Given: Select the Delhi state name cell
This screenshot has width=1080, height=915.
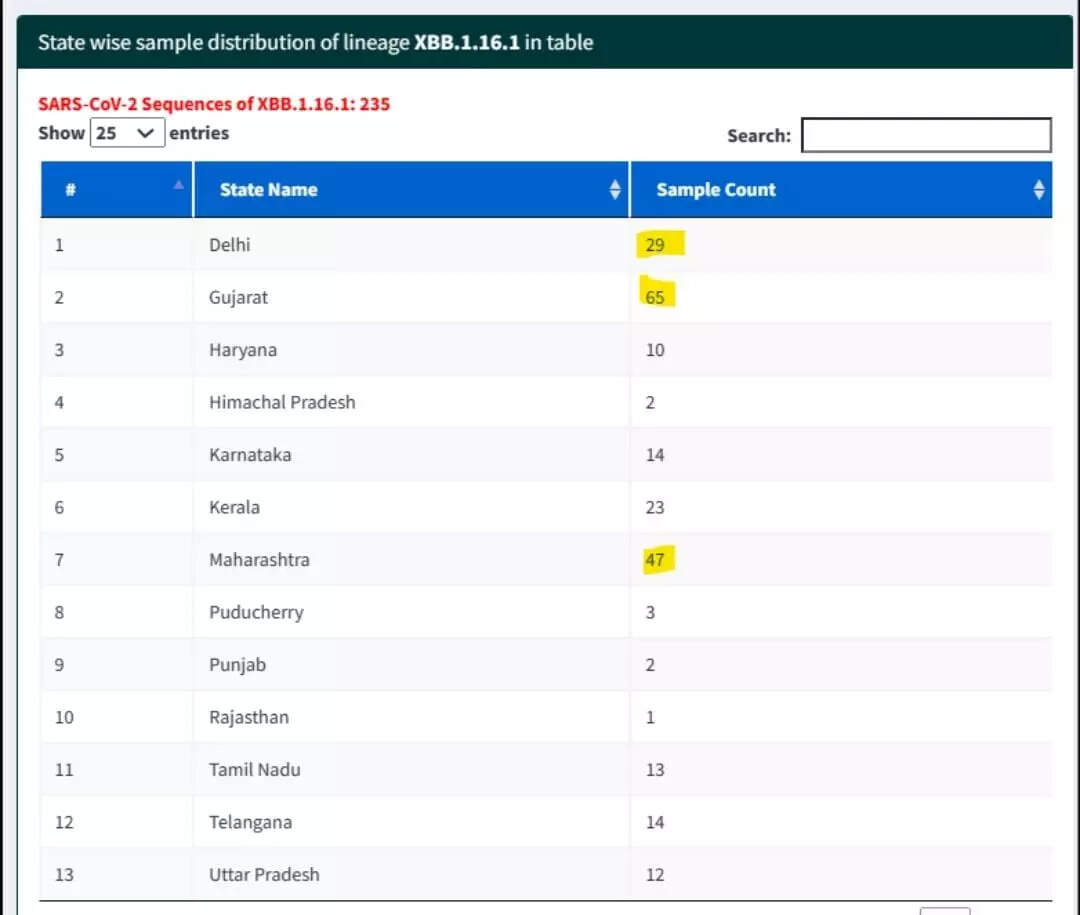Looking at the screenshot, I should pyautogui.click(x=230, y=245).
